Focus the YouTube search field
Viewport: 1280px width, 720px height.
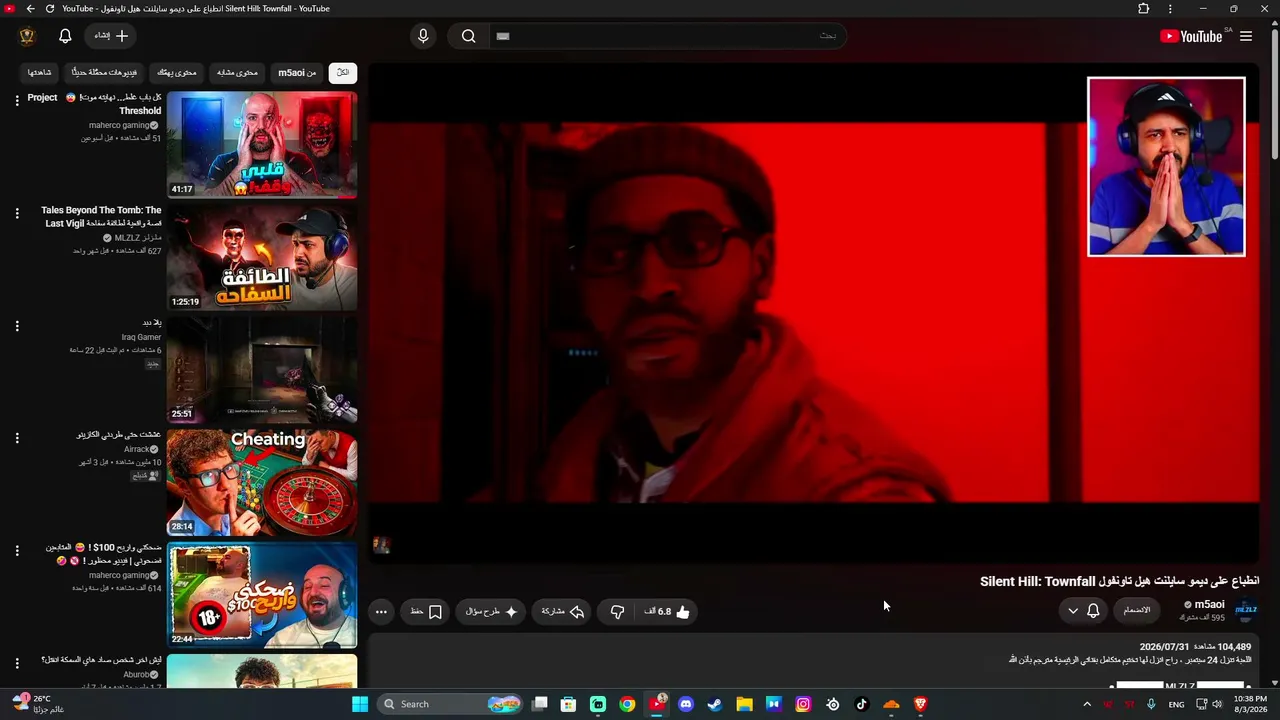pos(666,36)
